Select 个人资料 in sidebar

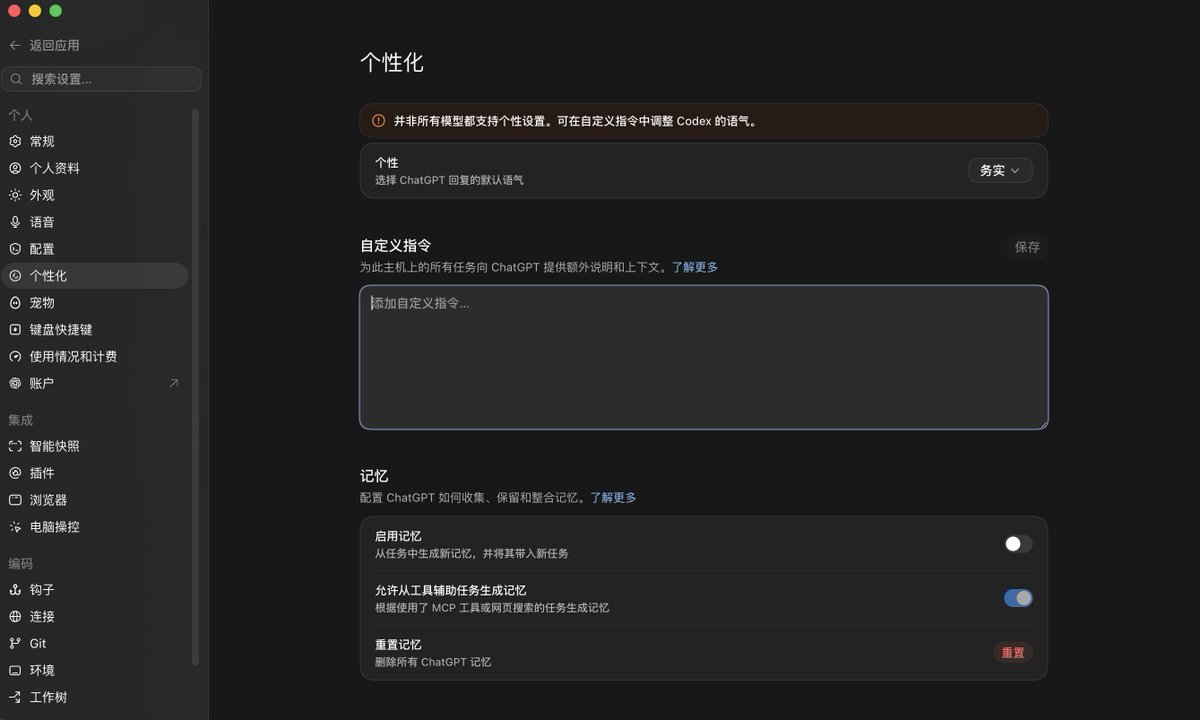[94, 168]
